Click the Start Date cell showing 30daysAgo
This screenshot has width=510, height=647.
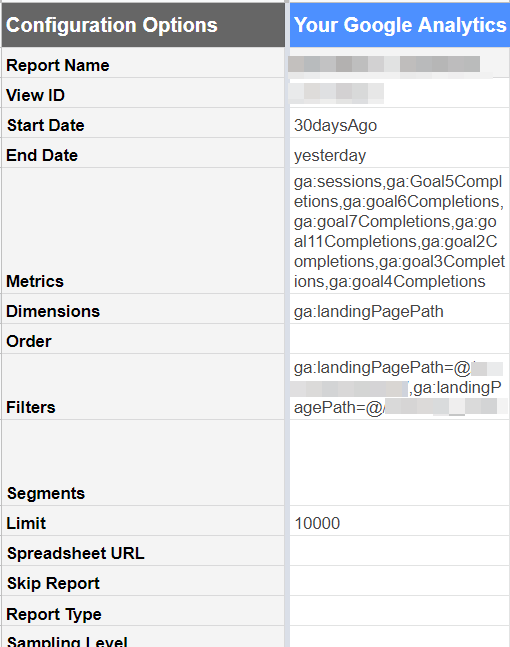400,123
